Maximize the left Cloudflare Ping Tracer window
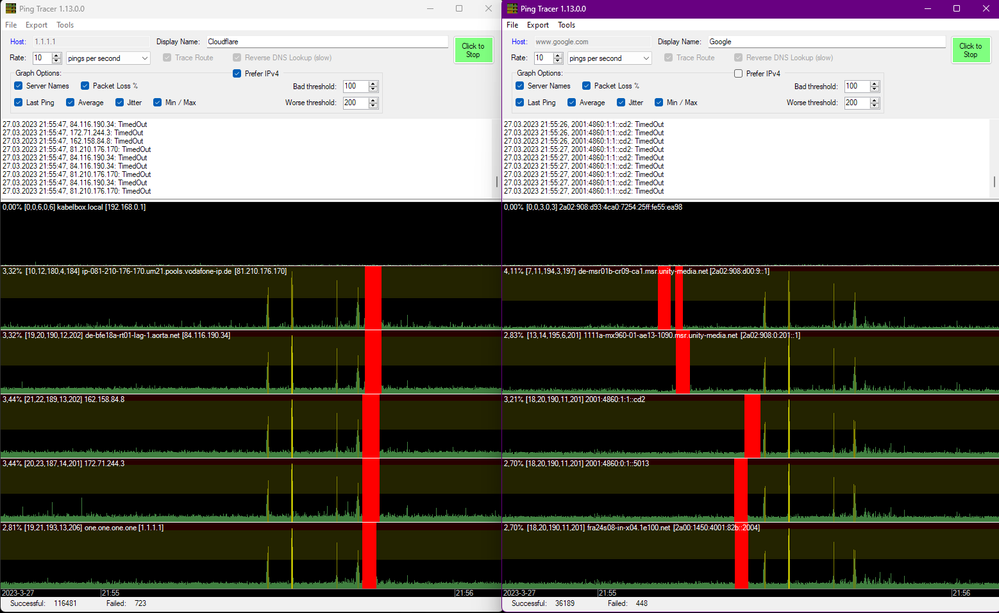Screen dimensions: 999x613 (459, 8)
